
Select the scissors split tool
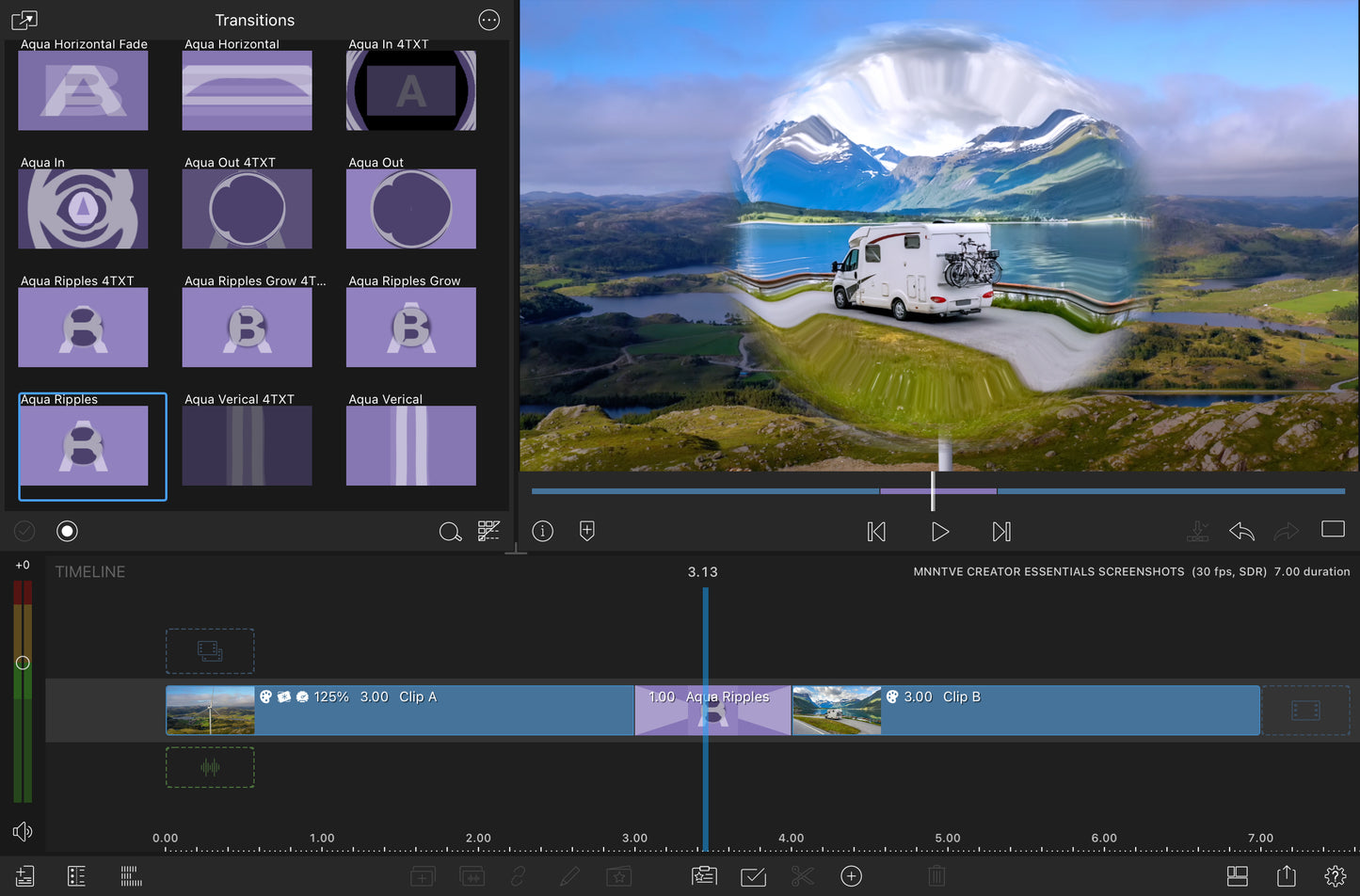tap(802, 876)
